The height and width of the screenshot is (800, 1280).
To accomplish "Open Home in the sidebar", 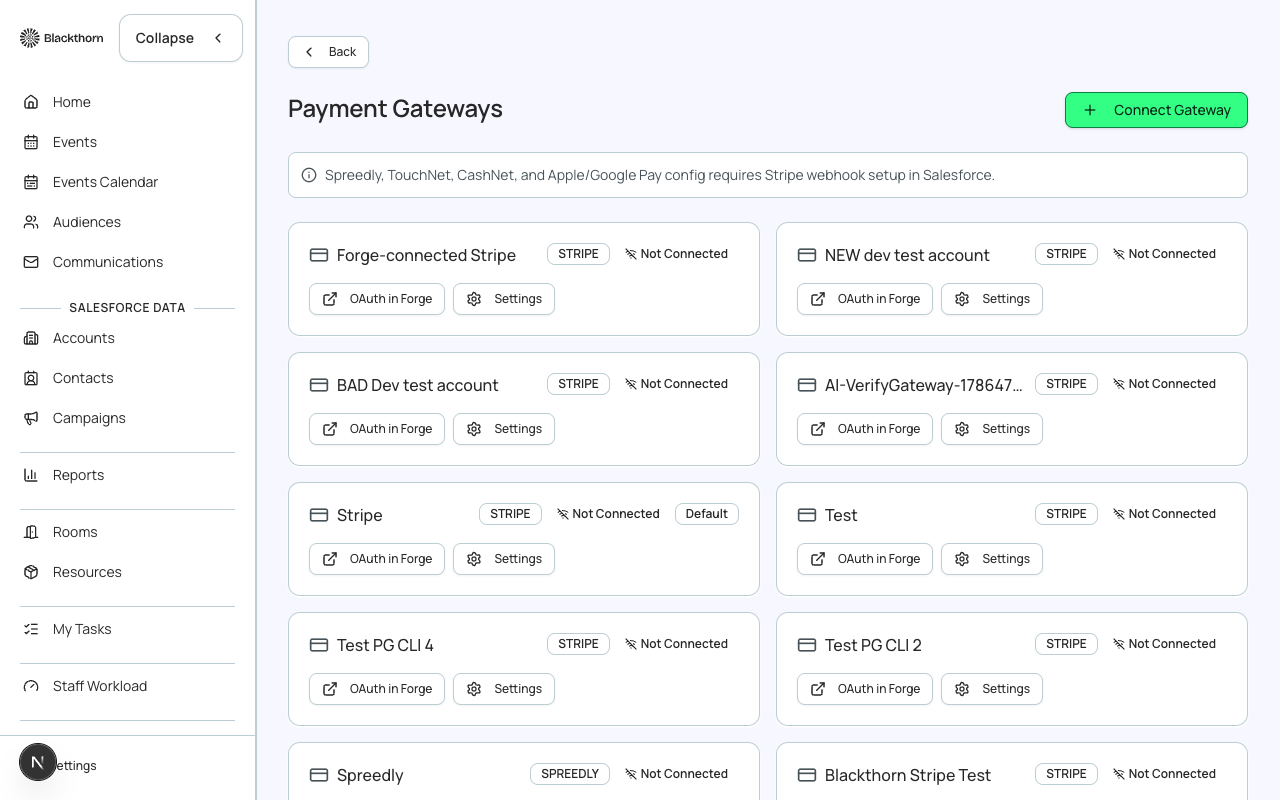I will coord(128,102).
